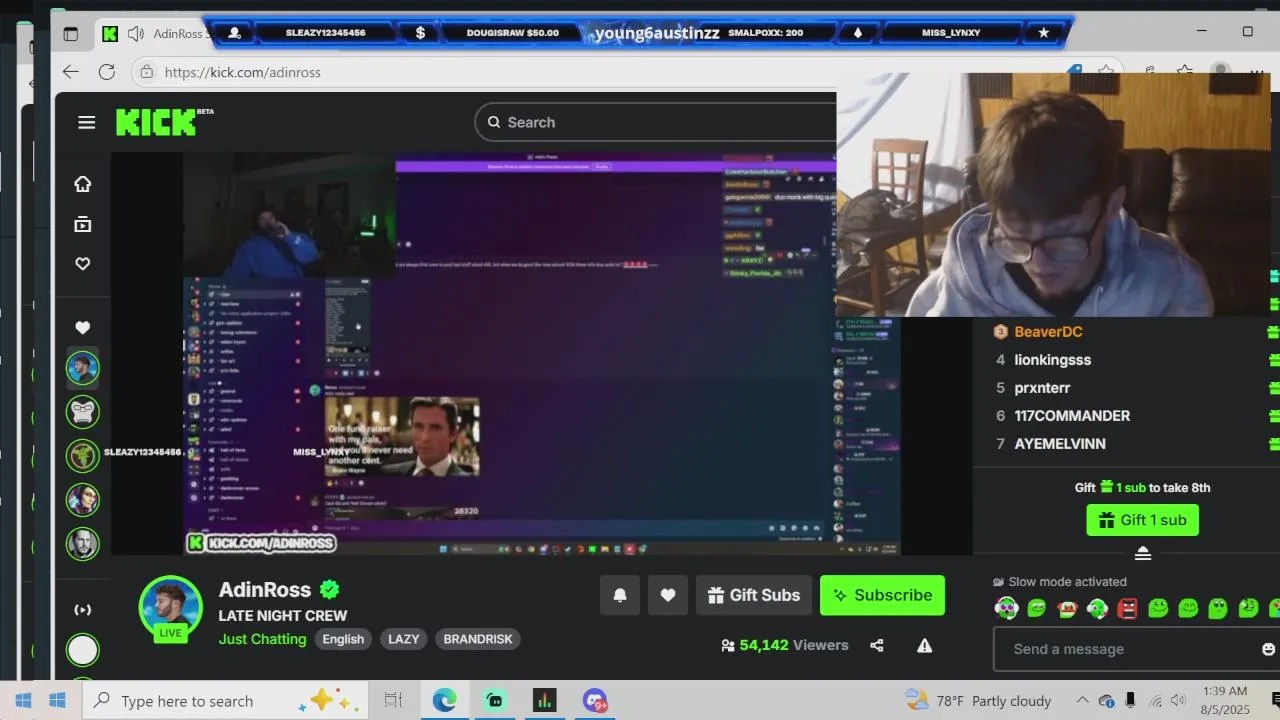Click the verified badge next to AdinRoss

tap(329, 590)
